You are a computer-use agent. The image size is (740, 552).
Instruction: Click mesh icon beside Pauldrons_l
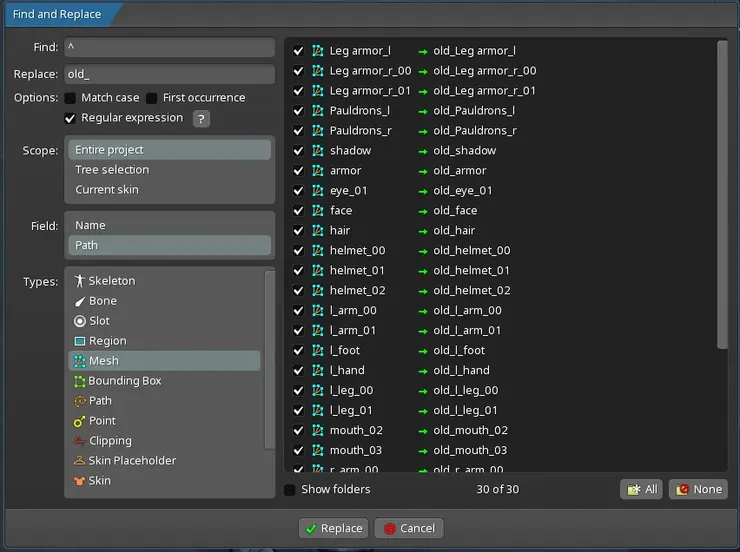(x=318, y=110)
